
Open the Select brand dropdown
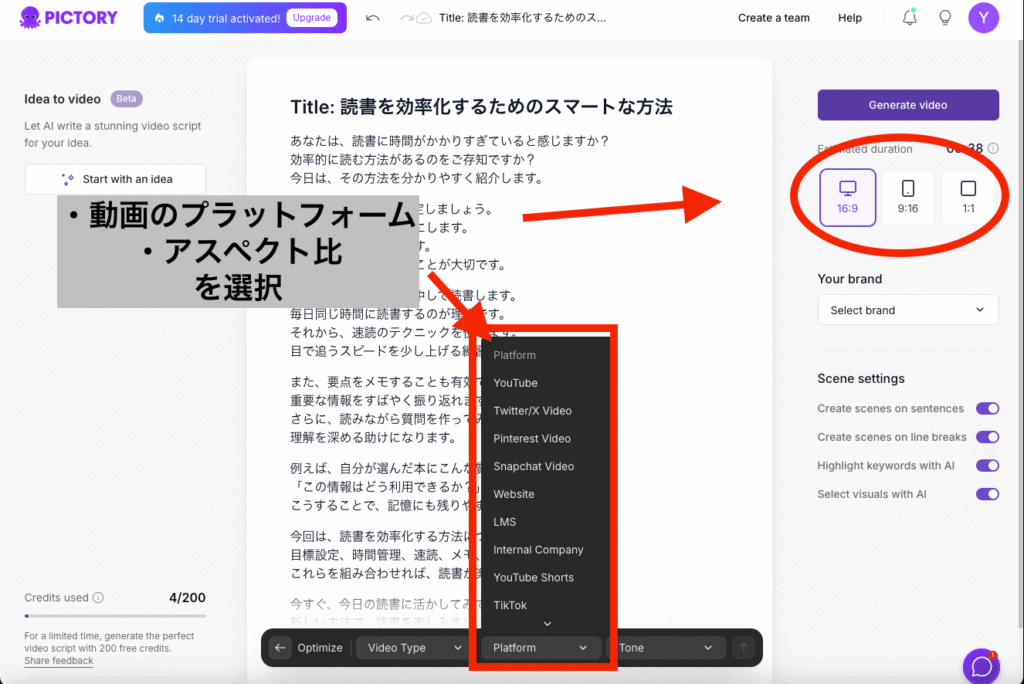click(x=908, y=310)
